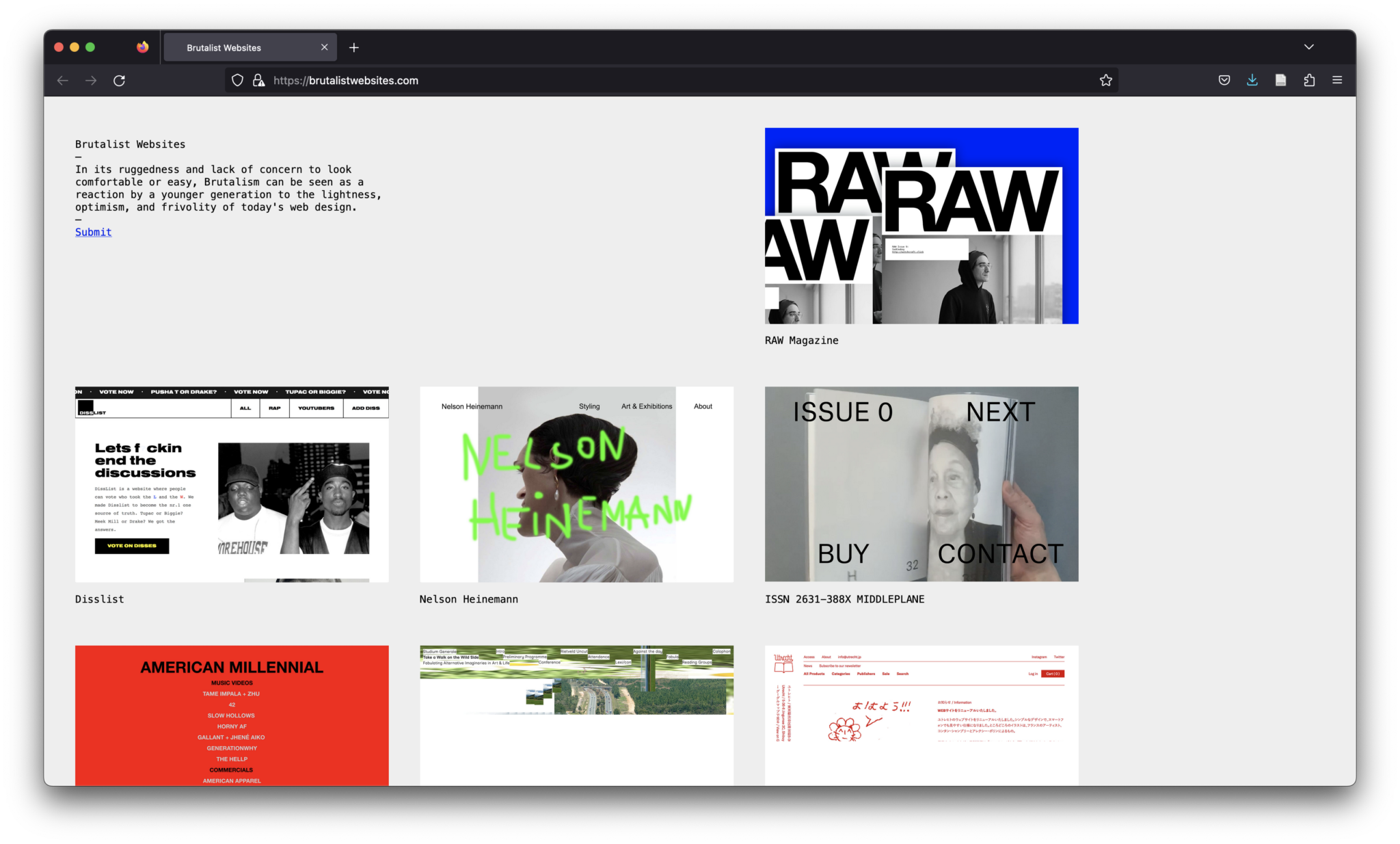Screen dimensions: 1400x844
Task: Open the green landscape conference site thumbnail
Action: [x=576, y=715]
